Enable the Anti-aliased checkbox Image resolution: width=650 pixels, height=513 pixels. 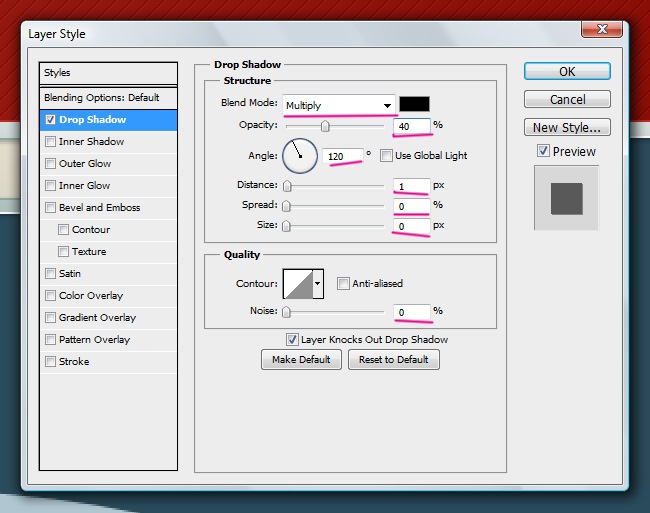point(343,283)
